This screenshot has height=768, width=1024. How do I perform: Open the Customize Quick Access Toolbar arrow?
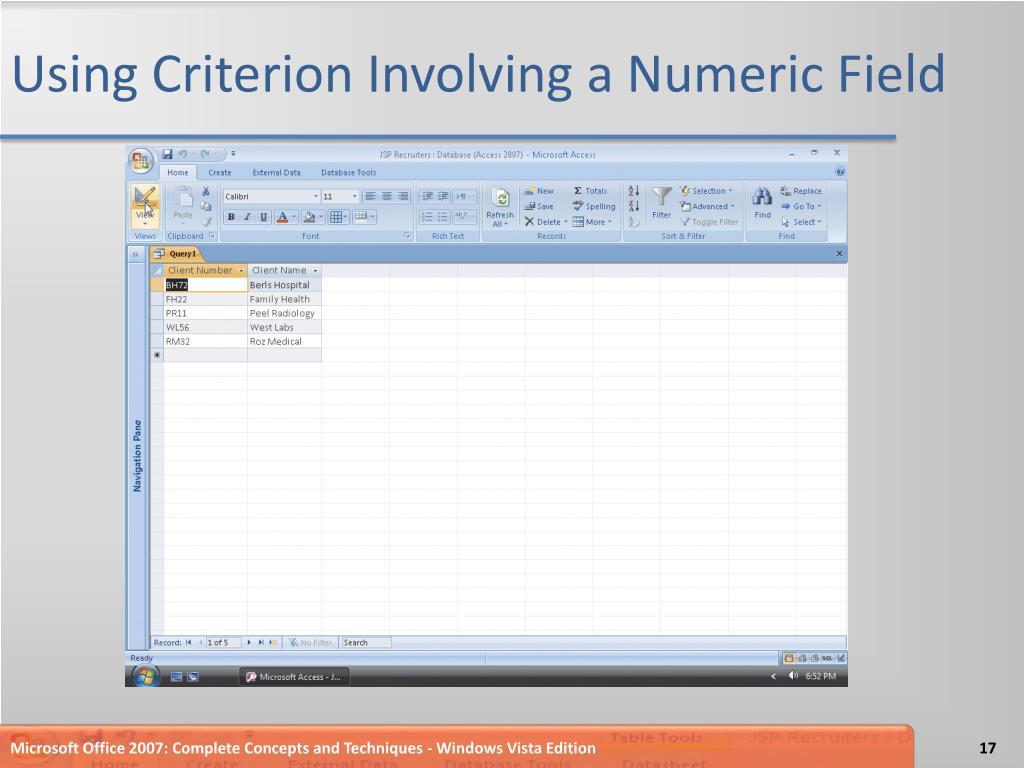(x=233, y=154)
